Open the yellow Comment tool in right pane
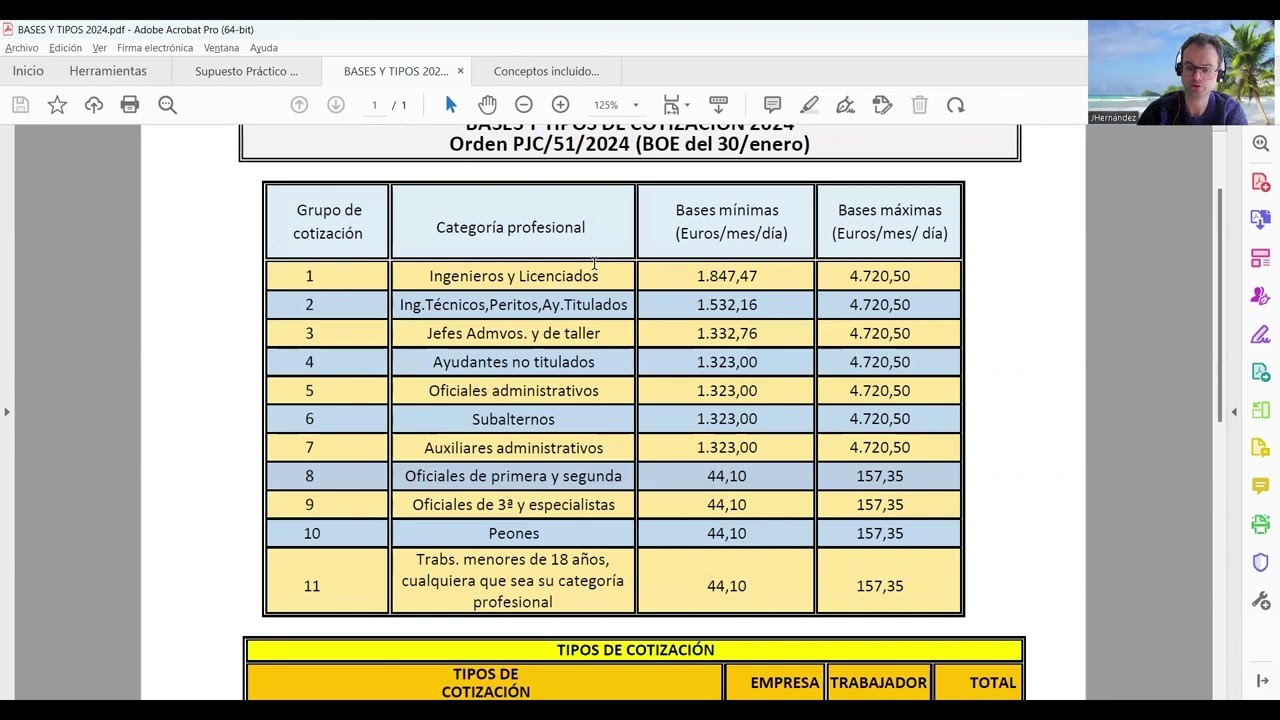Image resolution: width=1280 pixels, height=720 pixels. coord(1261,486)
